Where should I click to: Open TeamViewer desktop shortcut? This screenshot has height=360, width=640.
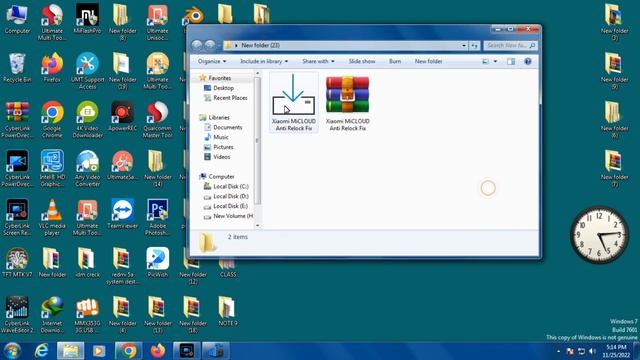pos(122,214)
